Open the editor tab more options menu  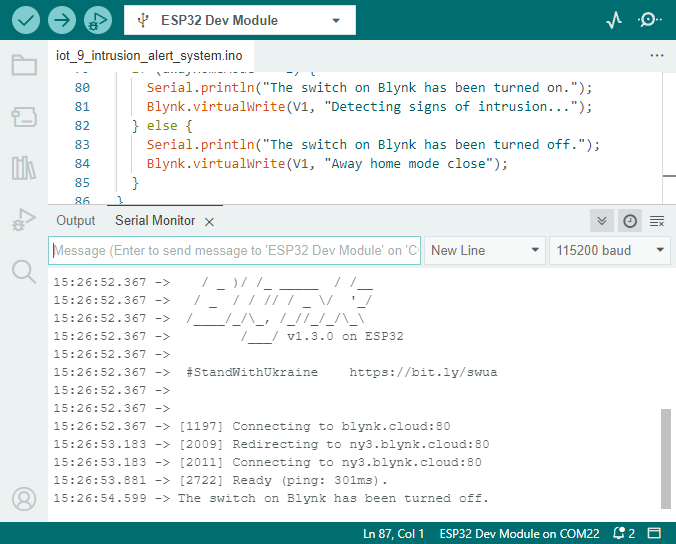pyautogui.click(x=657, y=55)
